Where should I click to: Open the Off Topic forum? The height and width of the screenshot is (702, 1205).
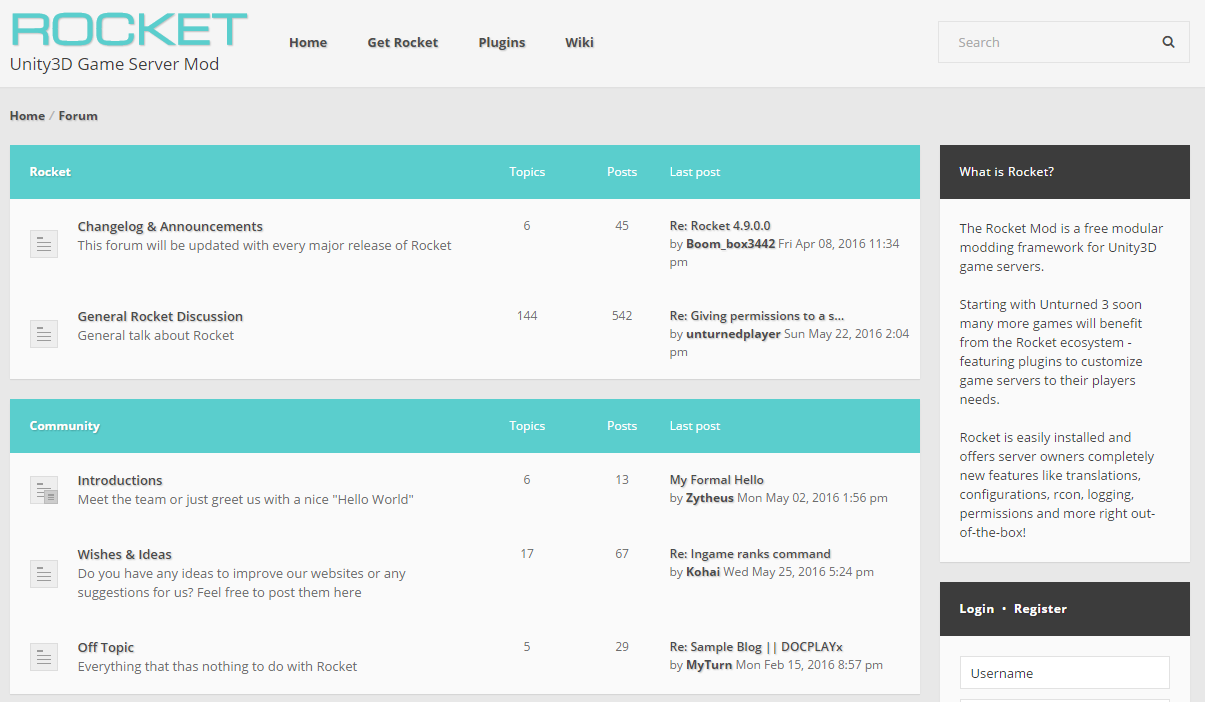[106, 648]
